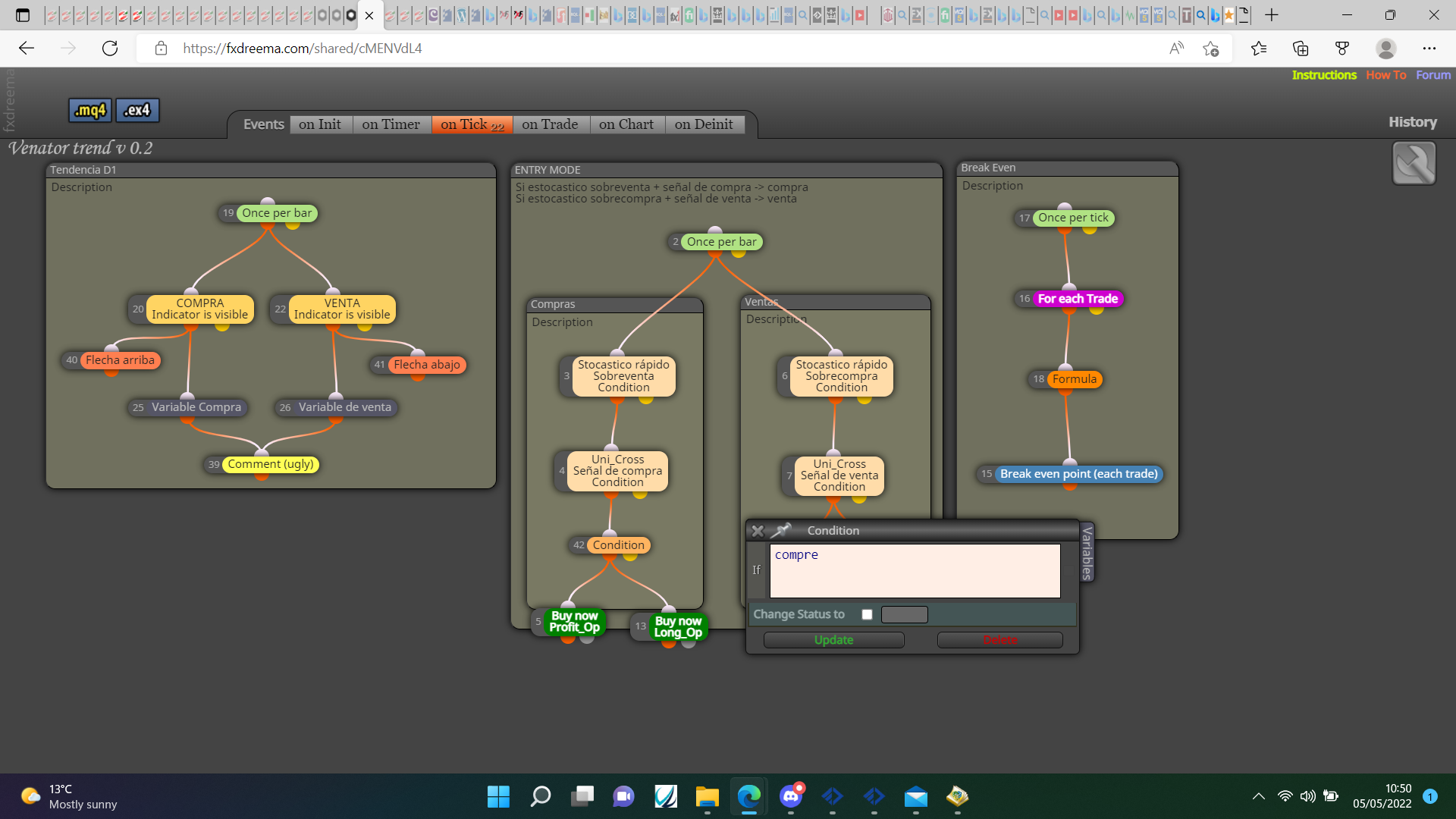The height and width of the screenshot is (819, 1456).
Task: Open browser Settings and more menu
Action: (x=1429, y=49)
